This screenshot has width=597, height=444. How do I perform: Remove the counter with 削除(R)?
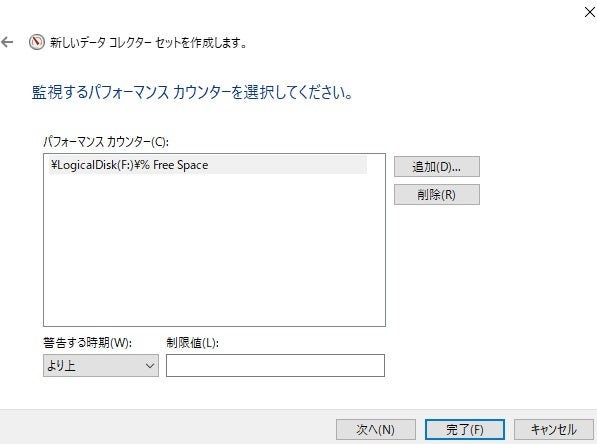coord(437,195)
